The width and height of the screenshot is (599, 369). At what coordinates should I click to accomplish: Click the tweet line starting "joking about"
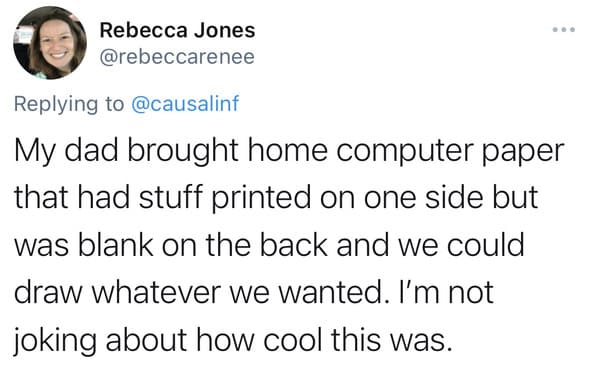click(233, 340)
